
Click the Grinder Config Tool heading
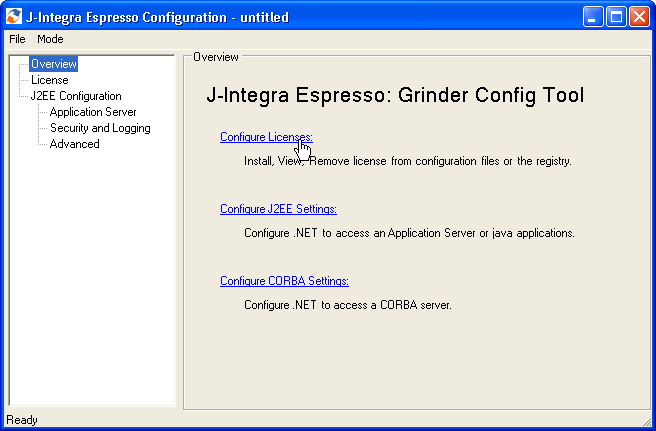click(394, 96)
